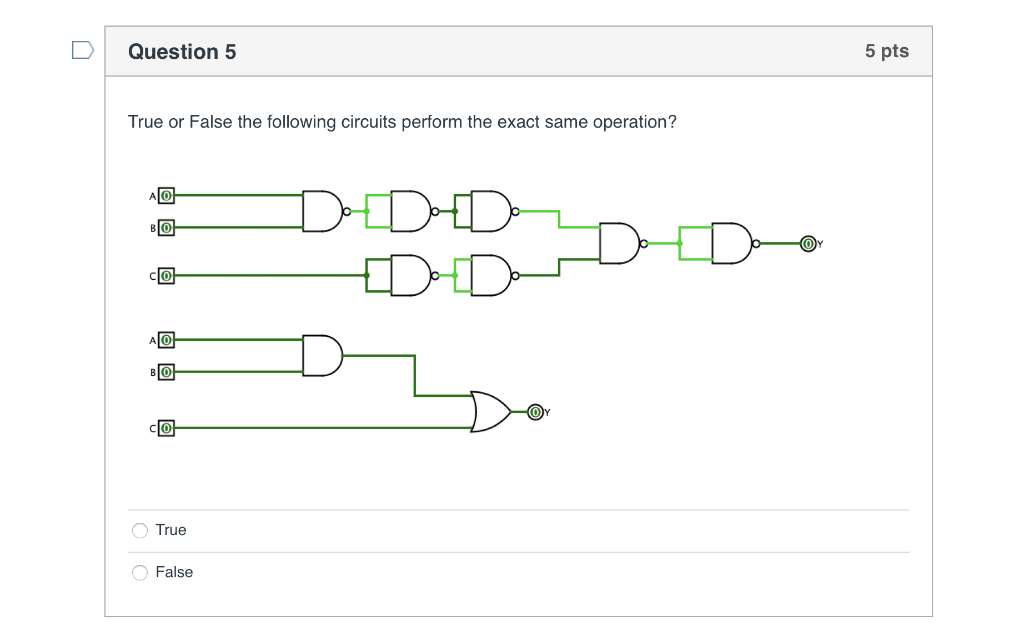Select the False radio button
The width and height of the screenshot is (1024, 636).
(140, 572)
